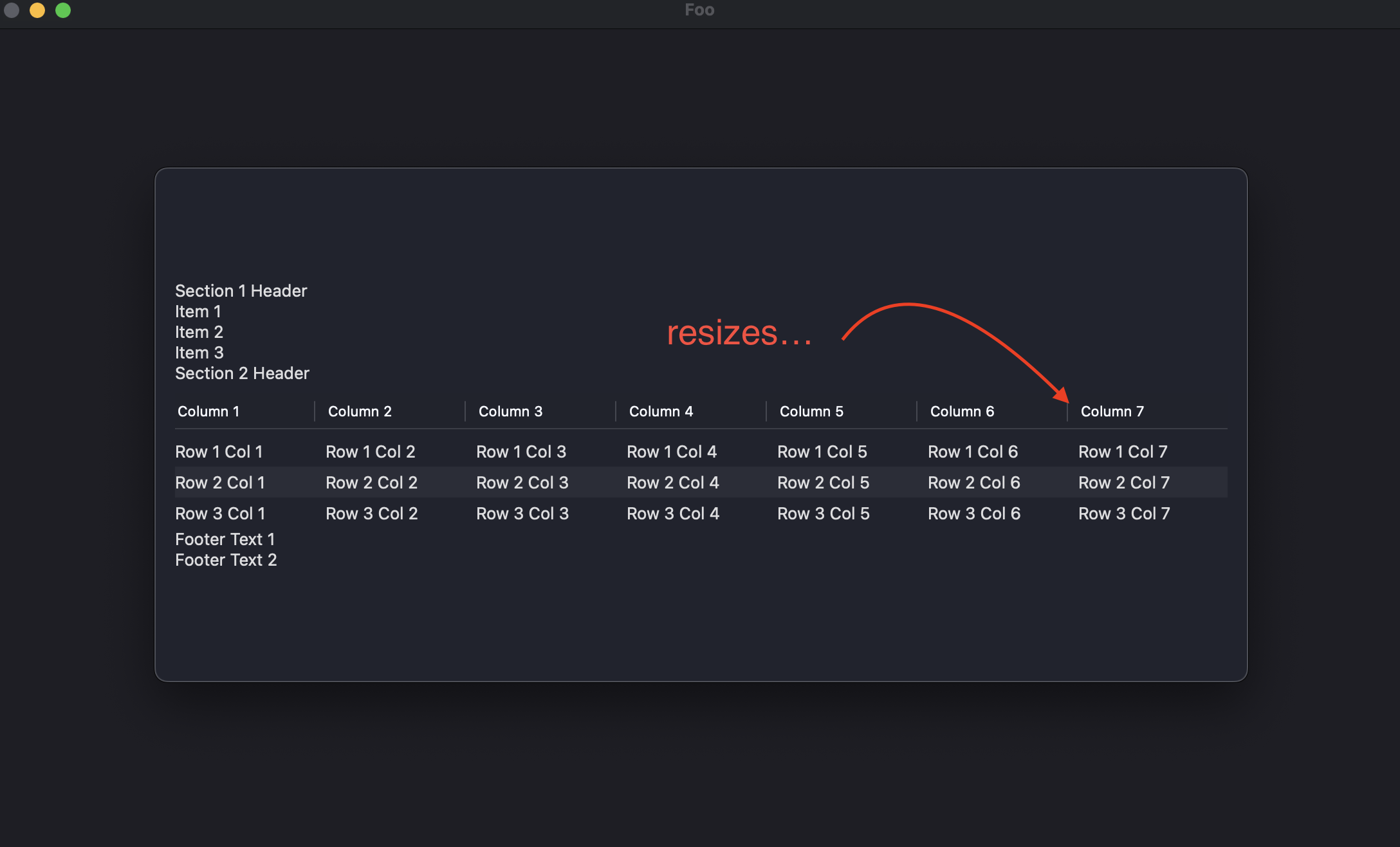Click the yellow minimize window button
Image resolution: width=1400 pixels, height=847 pixels.
37,10
